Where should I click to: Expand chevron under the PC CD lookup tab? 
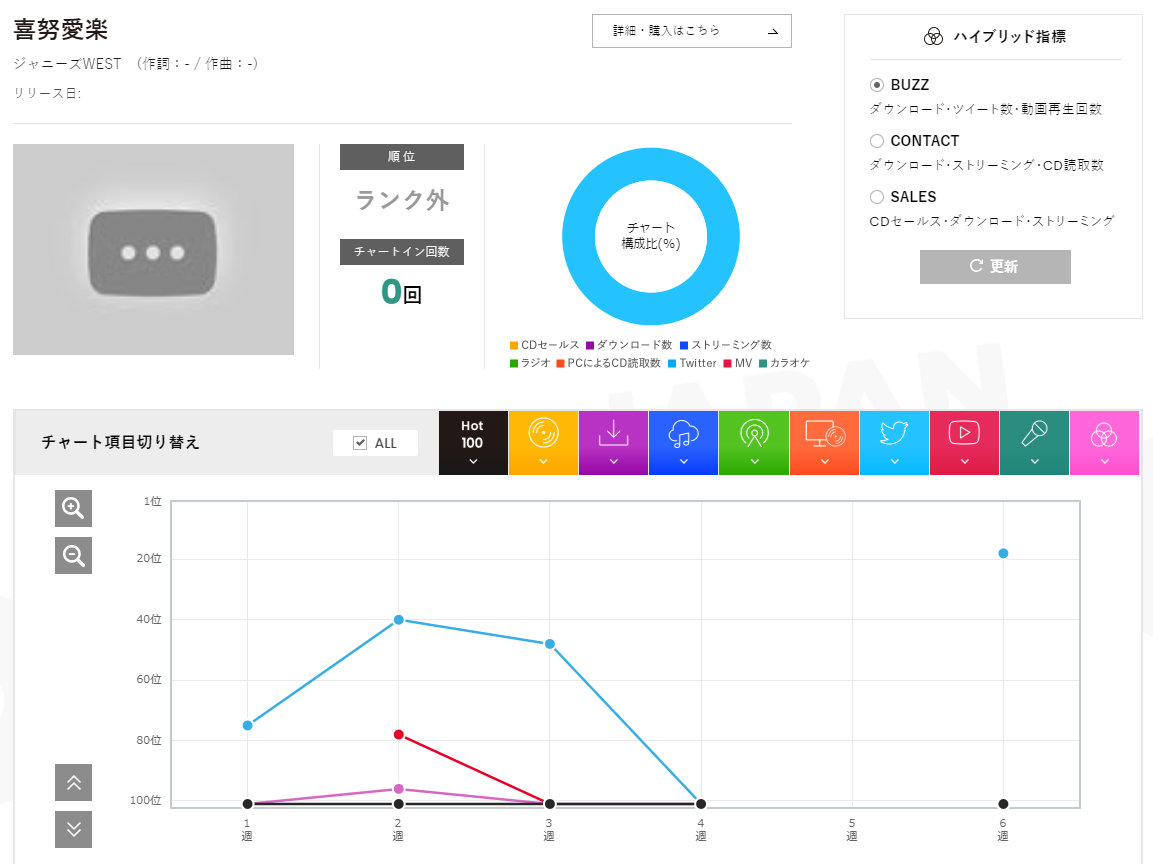click(824, 462)
